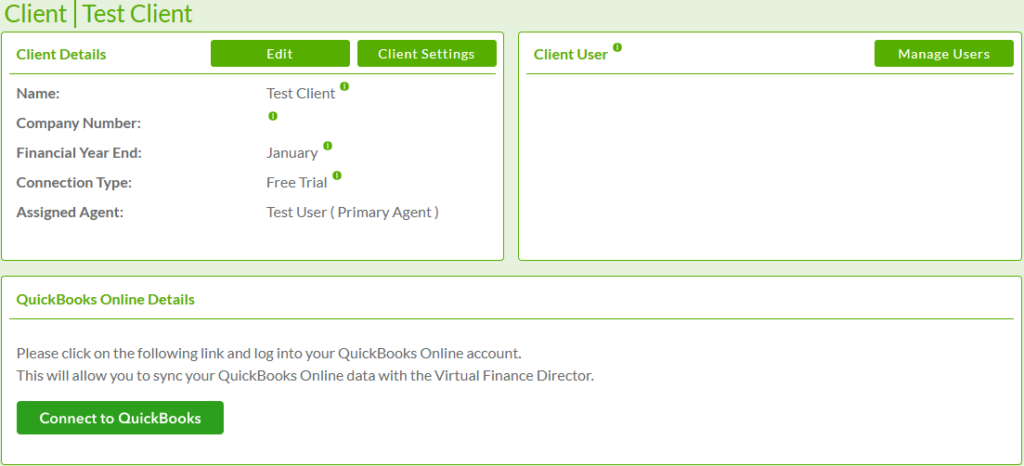Click the 'Test User ( Primary Agent )' text
1024x466 pixels.
[x=352, y=212]
